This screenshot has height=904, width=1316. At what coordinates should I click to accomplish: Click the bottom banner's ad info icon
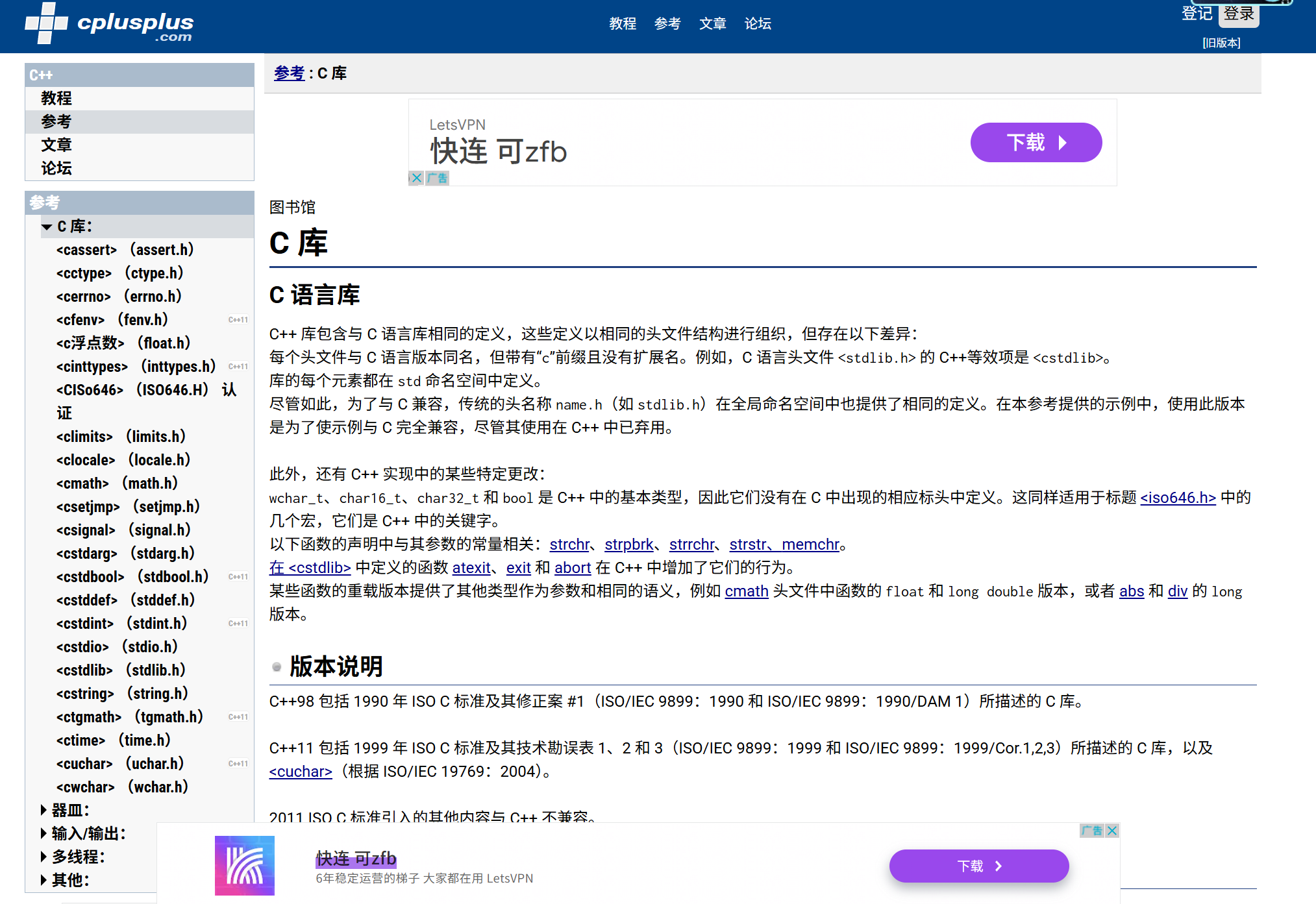(x=1091, y=831)
